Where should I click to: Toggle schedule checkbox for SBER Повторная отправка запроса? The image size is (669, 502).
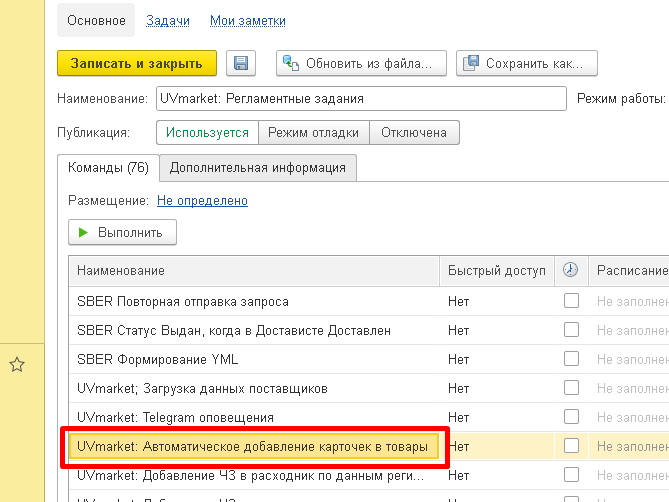571,301
